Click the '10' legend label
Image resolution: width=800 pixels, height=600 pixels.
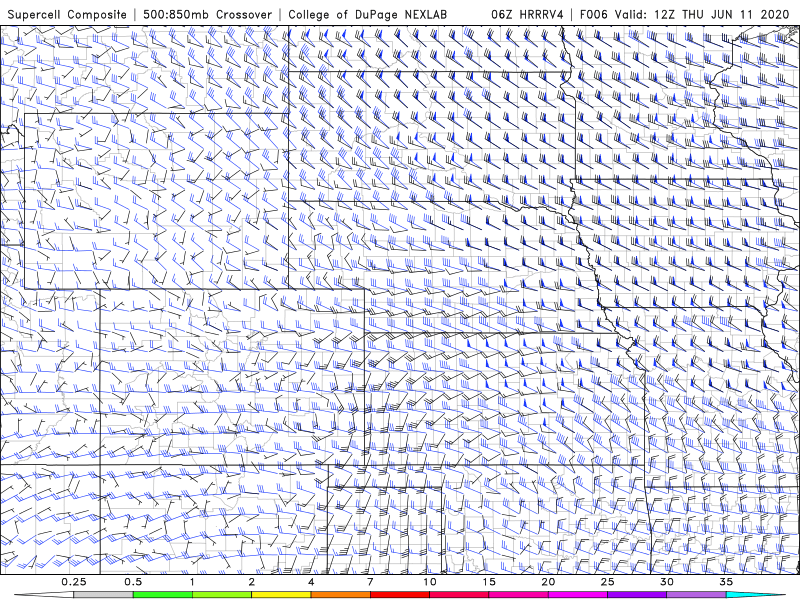click(430, 582)
